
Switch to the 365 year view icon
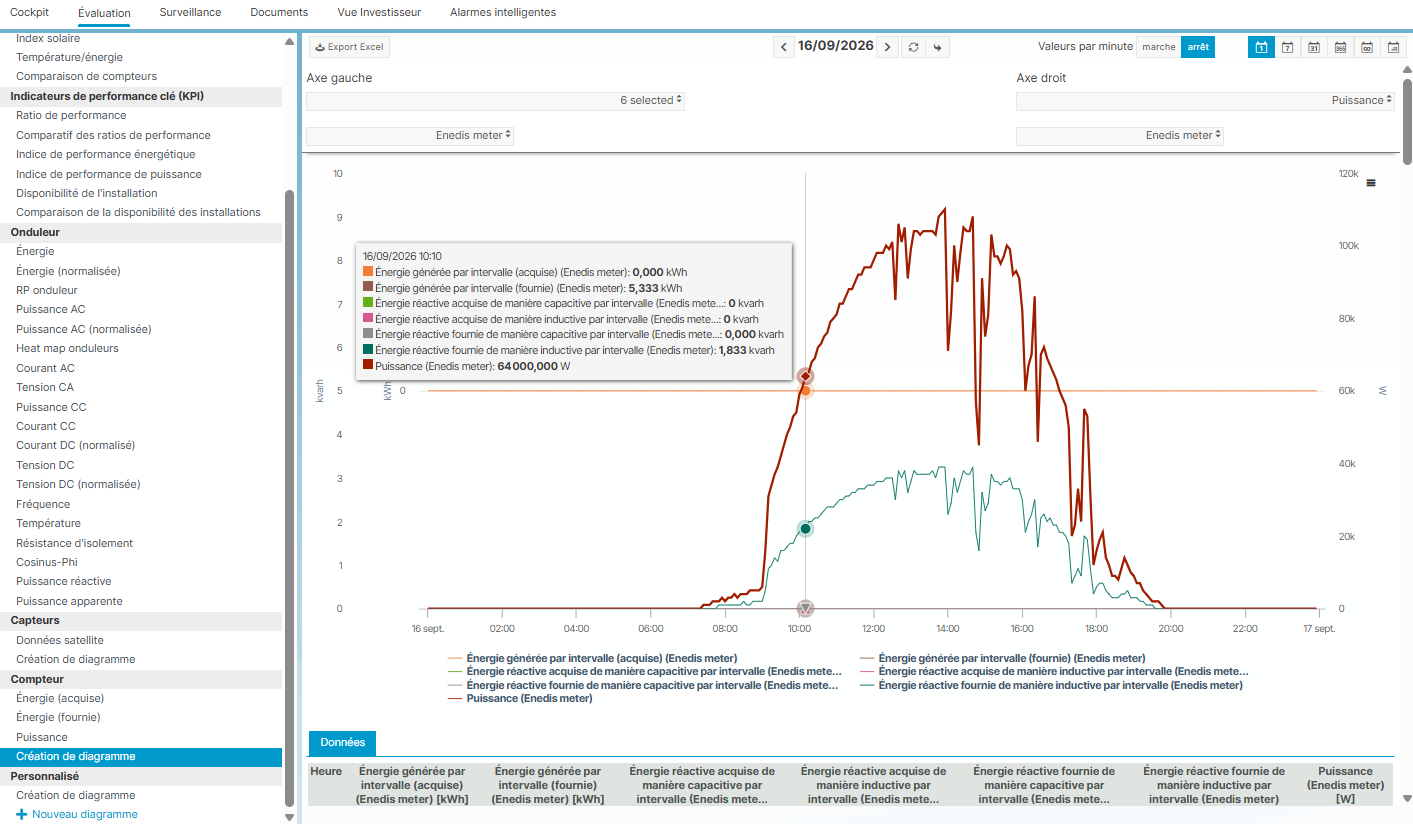pyautogui.click(x=1340, y=47)
